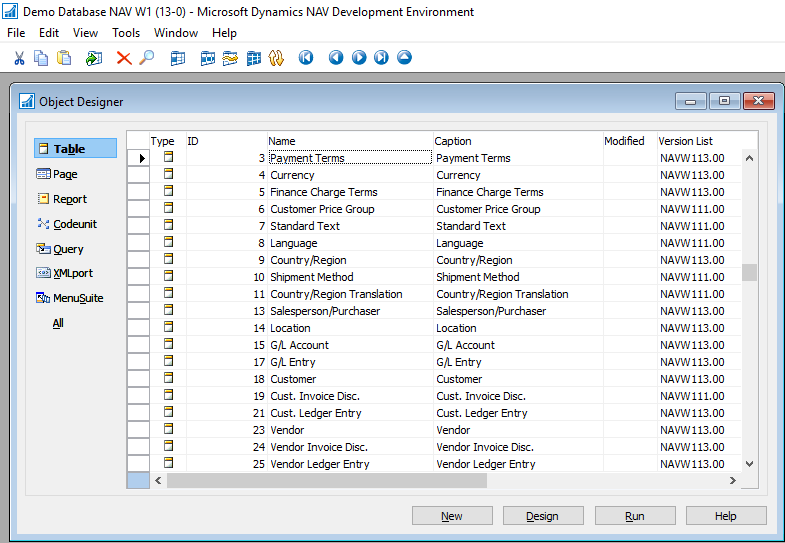This screenshot has width=785, height=543.
Task: Select Query object type in sidebar
Action: click(60, 249)
